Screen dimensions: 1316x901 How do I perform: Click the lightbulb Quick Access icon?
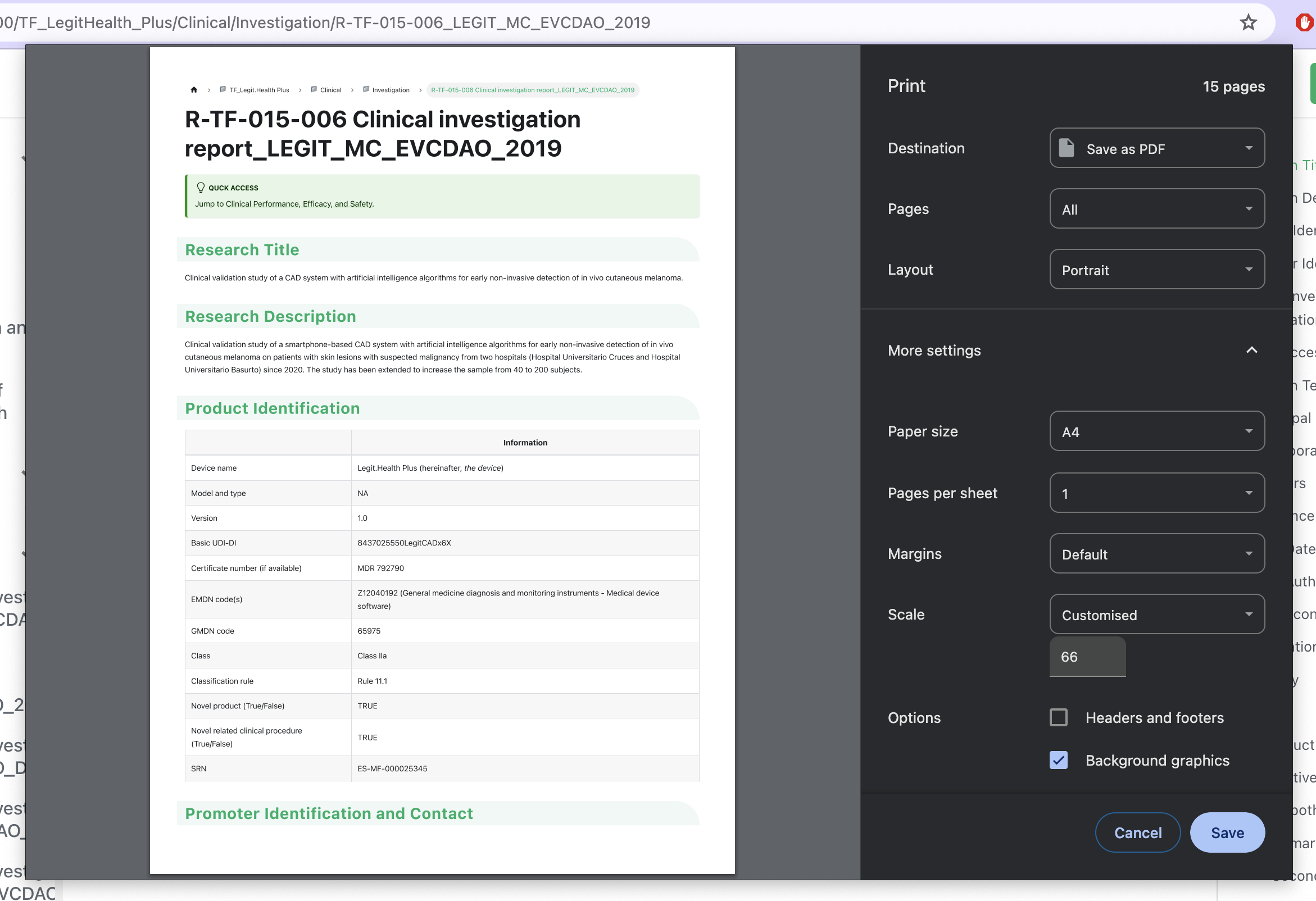[x=201, y=187]
